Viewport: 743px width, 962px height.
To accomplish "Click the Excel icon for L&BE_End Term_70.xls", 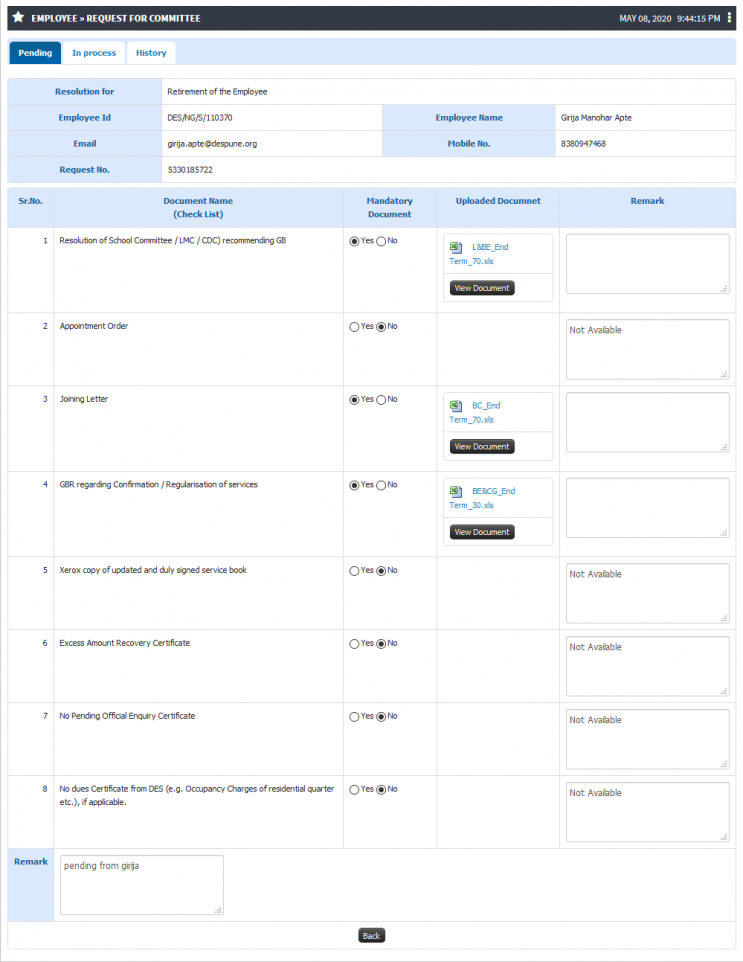I will pyautogui.click(x=456, y=247).
